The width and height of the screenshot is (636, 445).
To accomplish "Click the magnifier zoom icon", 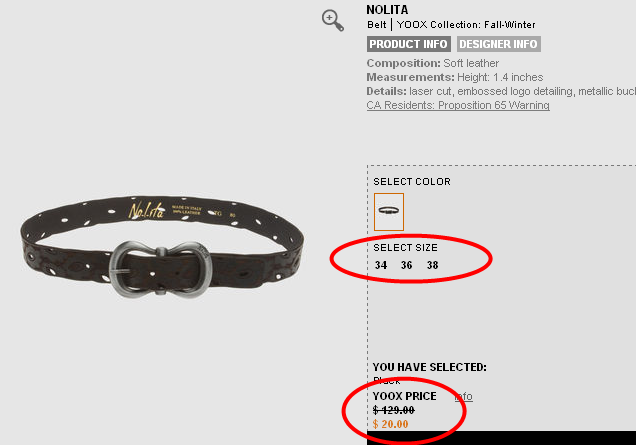I will click(x=333, y=21).
